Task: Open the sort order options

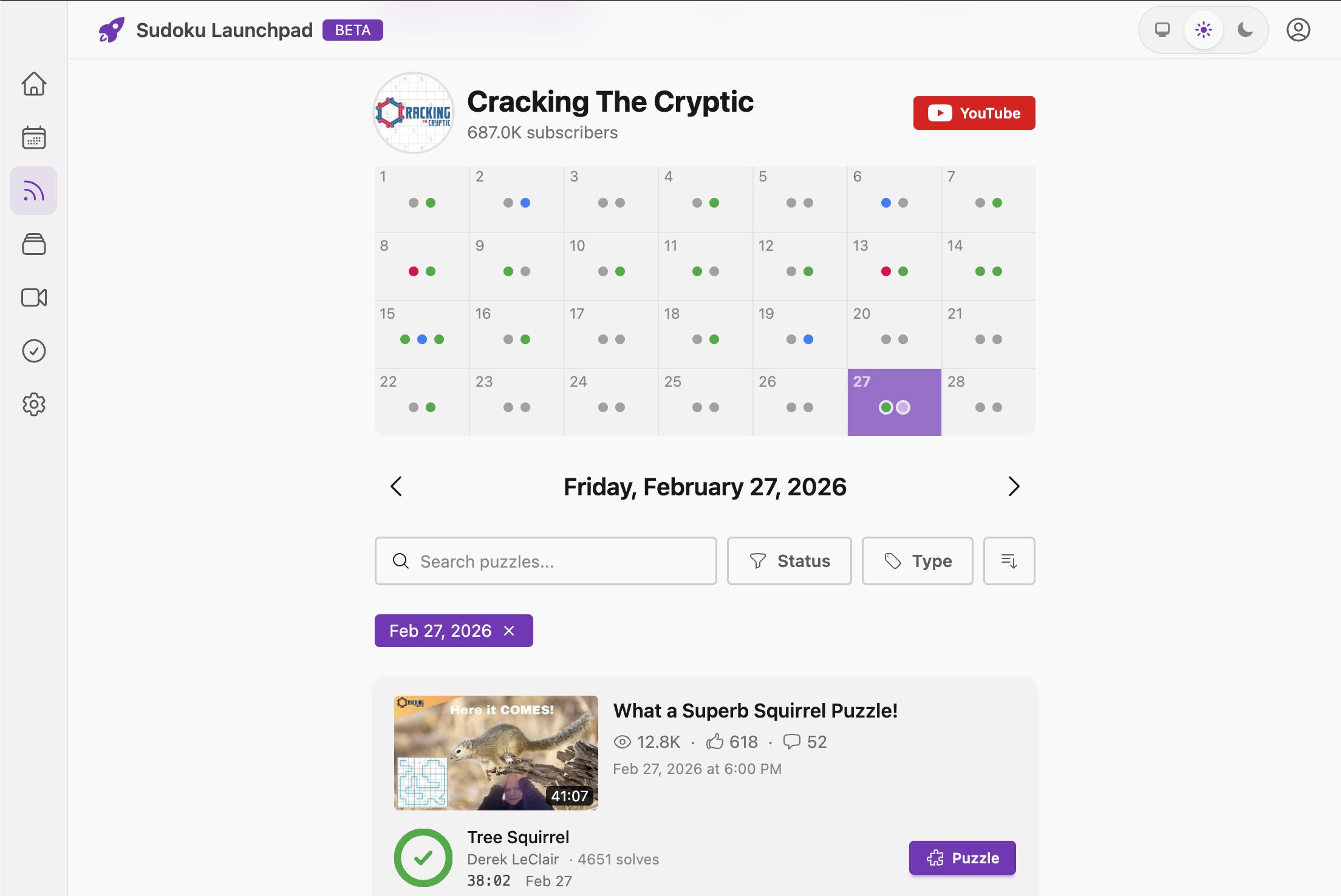Action: pyautogui.click(x=1009, y=561)
